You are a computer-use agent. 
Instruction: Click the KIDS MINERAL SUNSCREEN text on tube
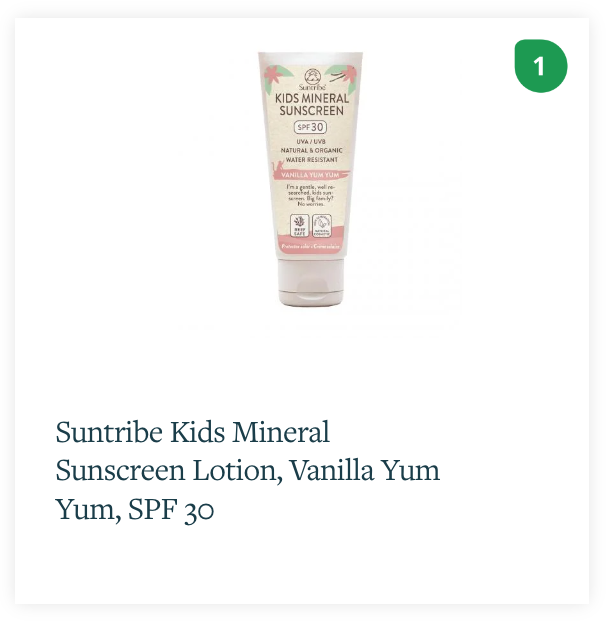[x=312, y=104]
